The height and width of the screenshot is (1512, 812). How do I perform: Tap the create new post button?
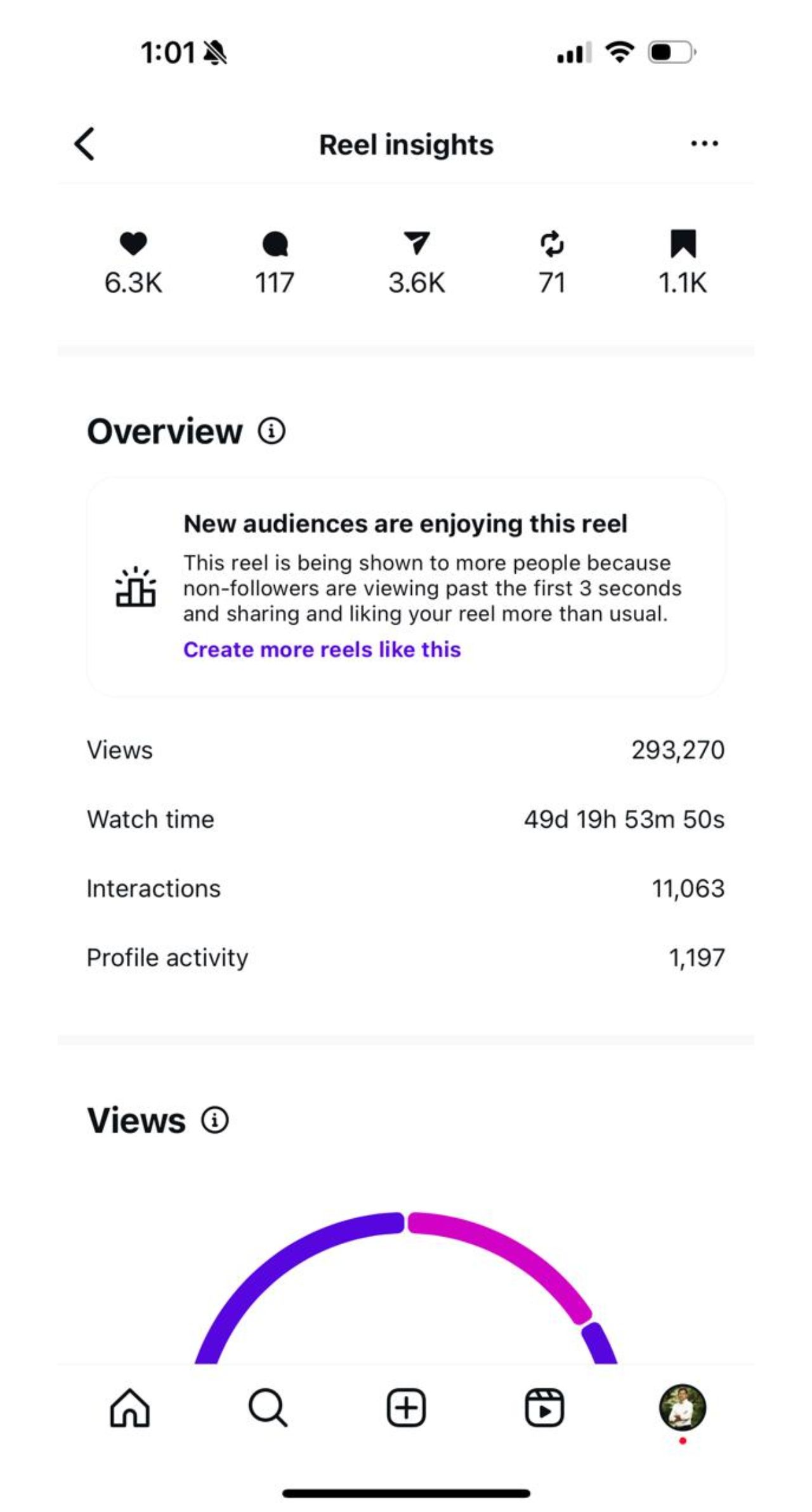pyautogui.click(x=406, y=1408)
